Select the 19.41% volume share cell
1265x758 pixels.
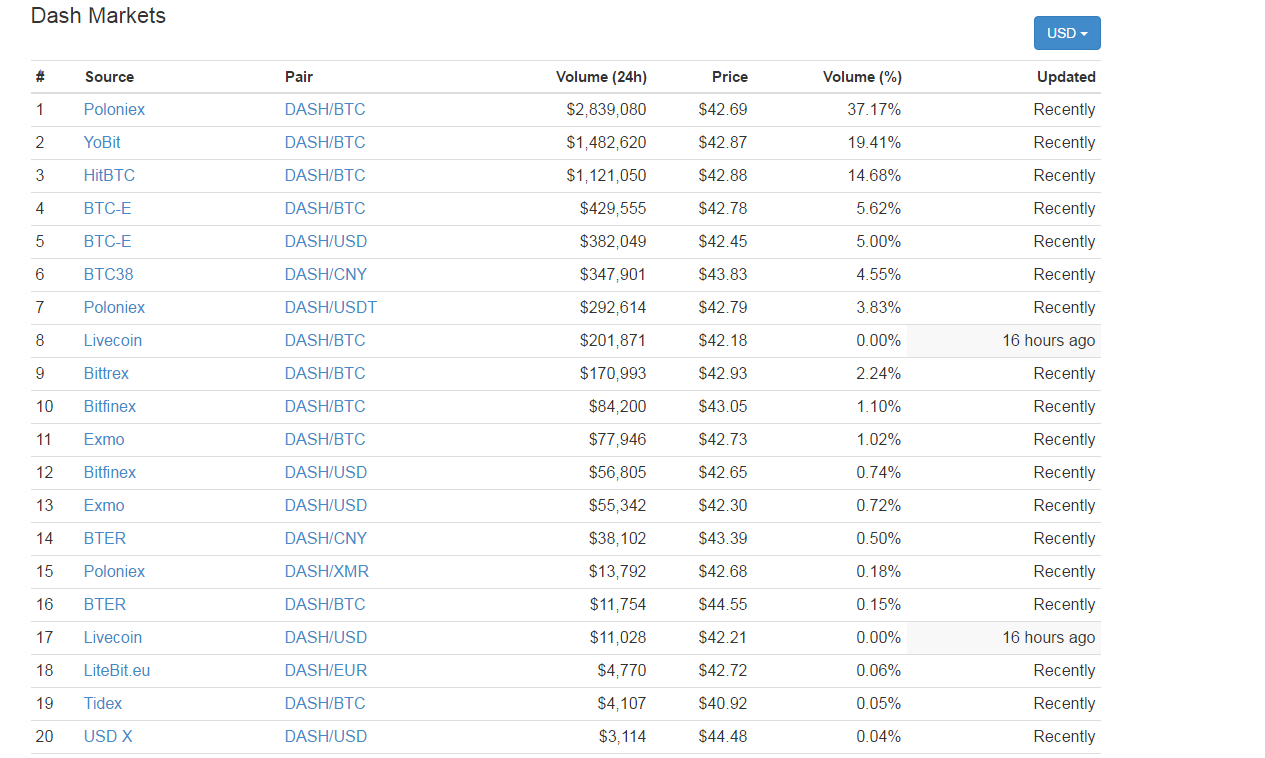tap(874, 142)
